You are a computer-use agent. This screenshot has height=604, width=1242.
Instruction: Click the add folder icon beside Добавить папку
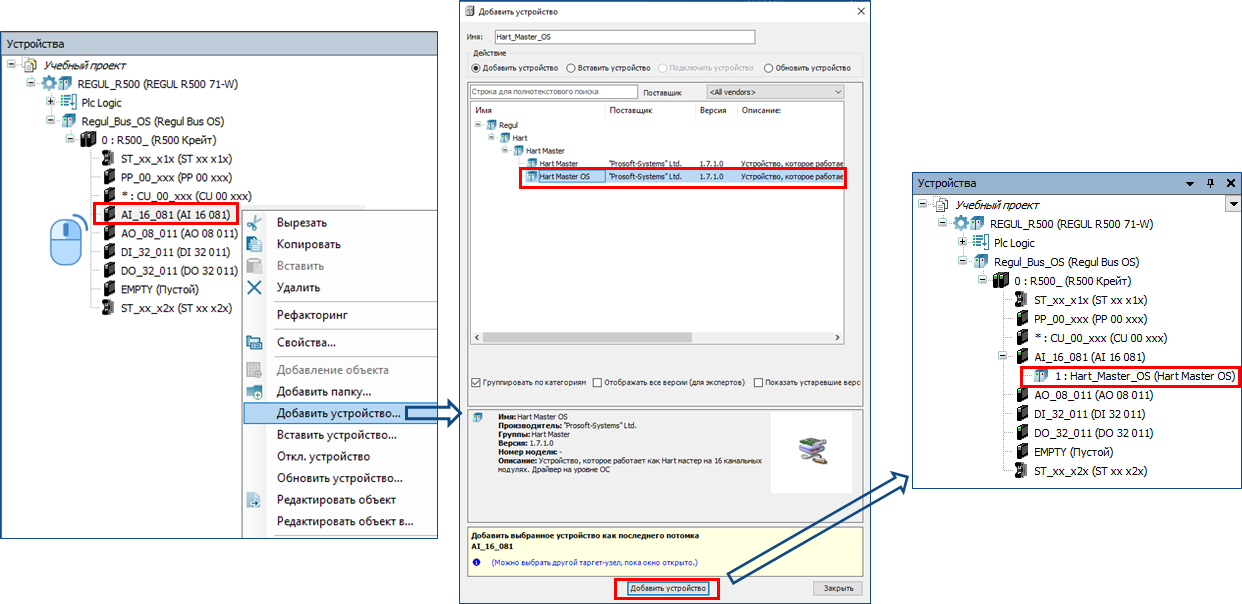point(254,391)
